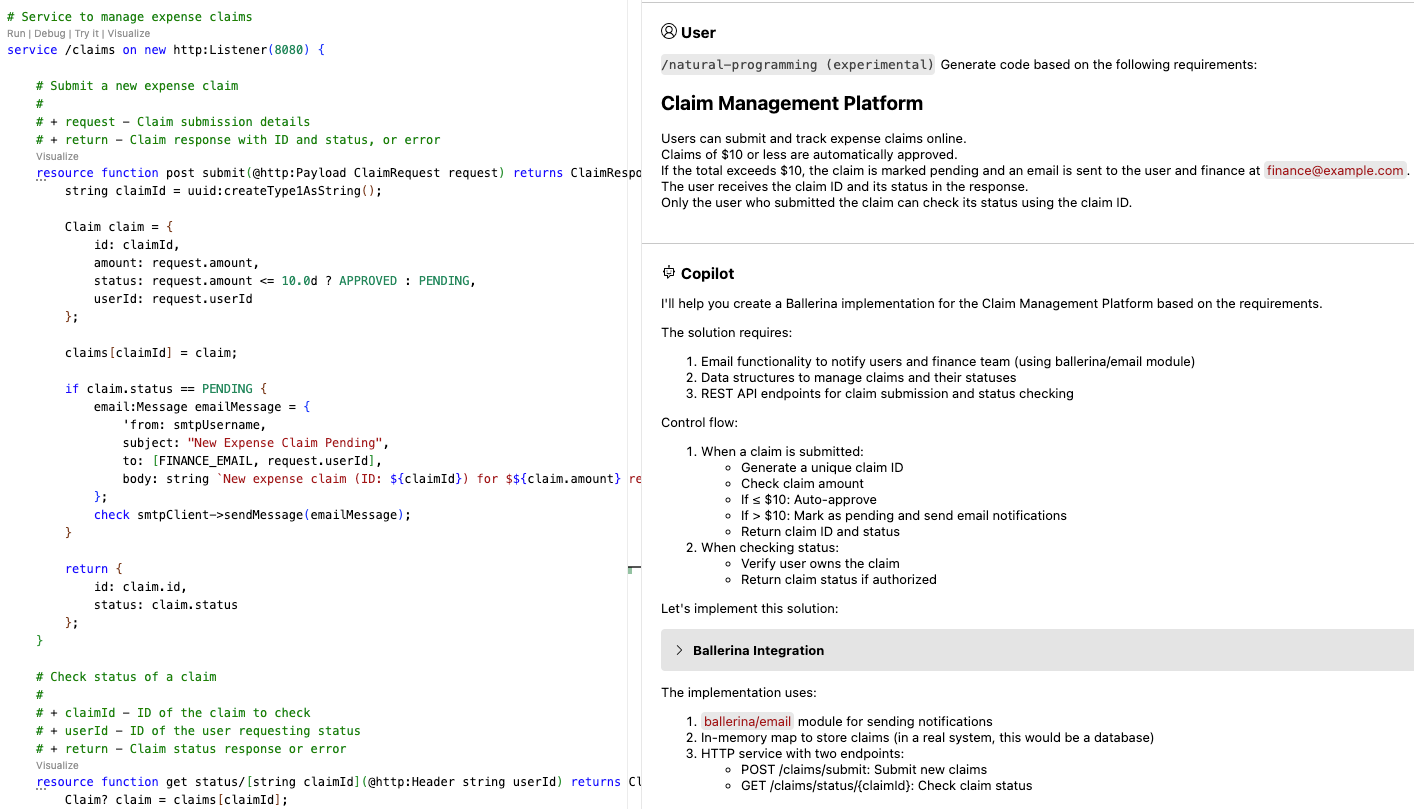
Task: Click 'Only the user who submitted the claim' sentence
Action: coord(896,202)
